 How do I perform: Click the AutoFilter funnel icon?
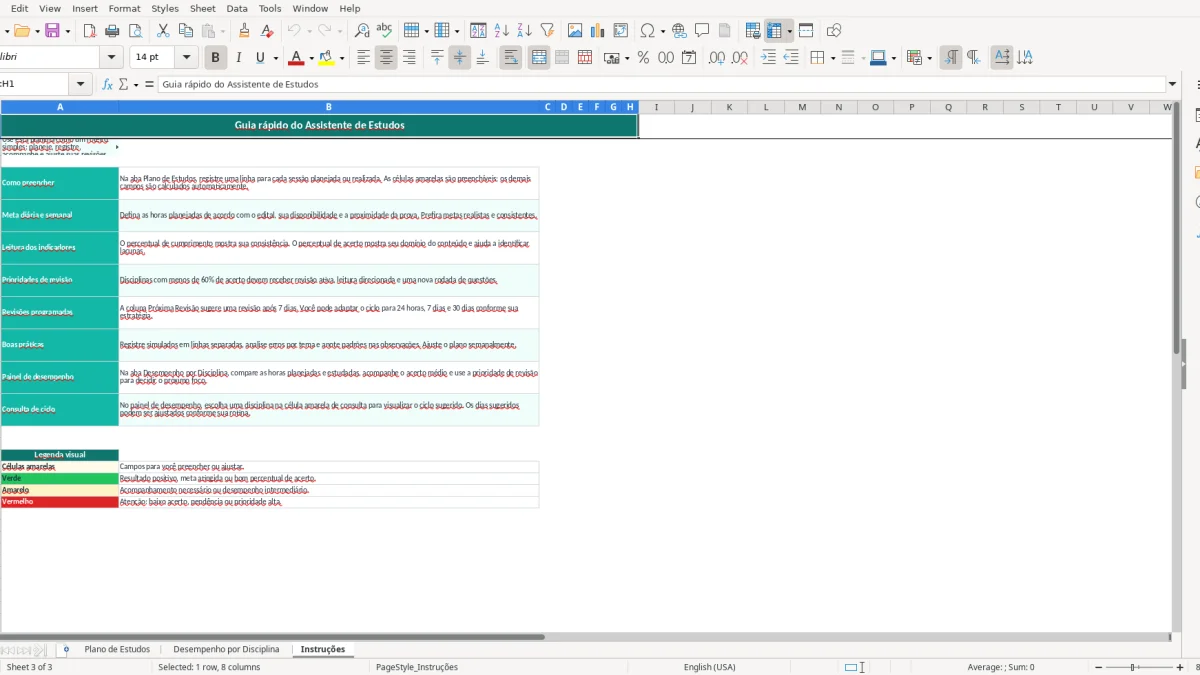546,31
